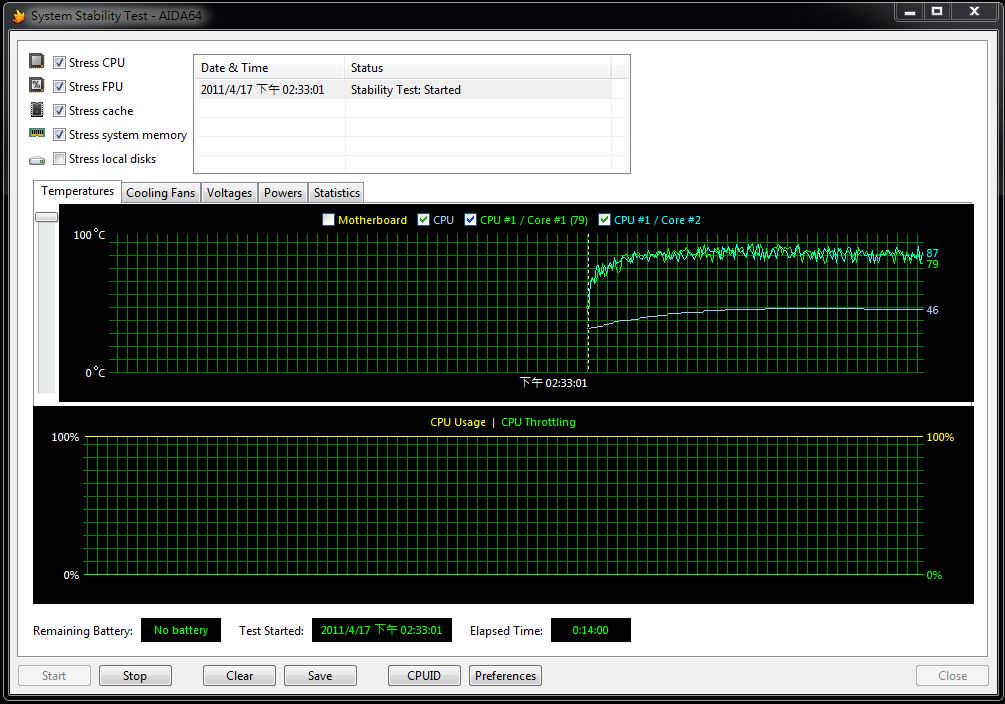Screen dimensions: 1005x704
Task: Click the No battery status field
Action: pos(181,630)
